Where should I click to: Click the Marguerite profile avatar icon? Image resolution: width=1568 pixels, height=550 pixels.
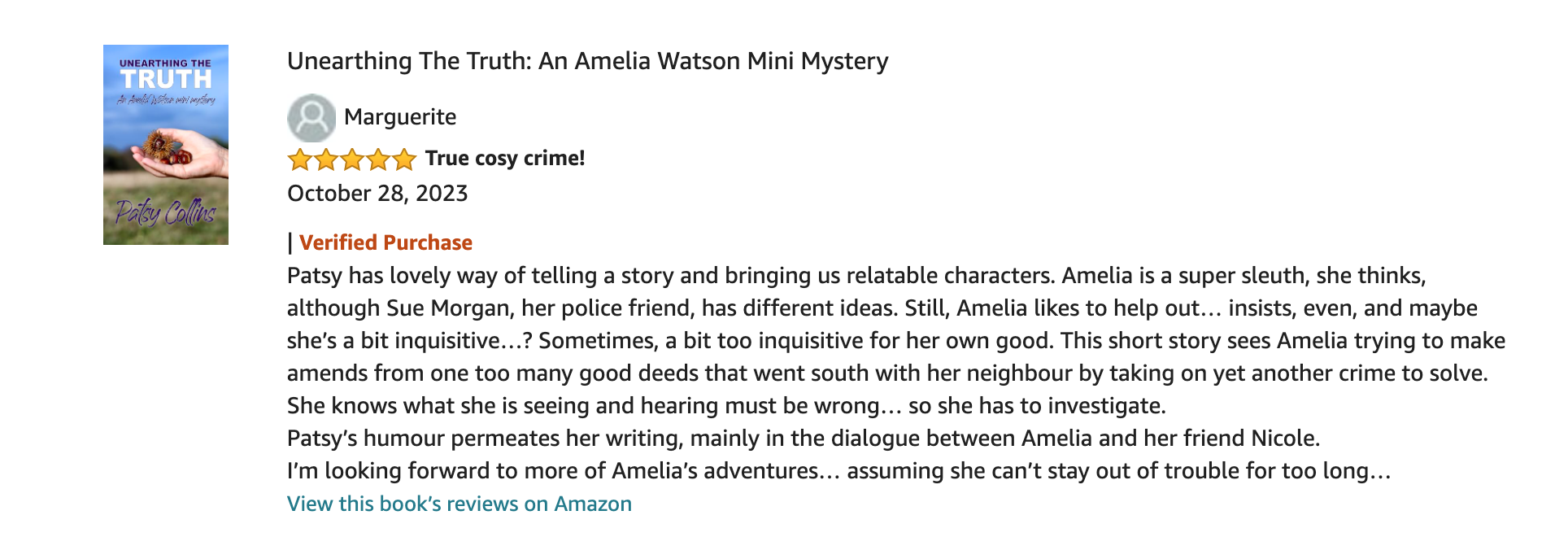point(311,118)
